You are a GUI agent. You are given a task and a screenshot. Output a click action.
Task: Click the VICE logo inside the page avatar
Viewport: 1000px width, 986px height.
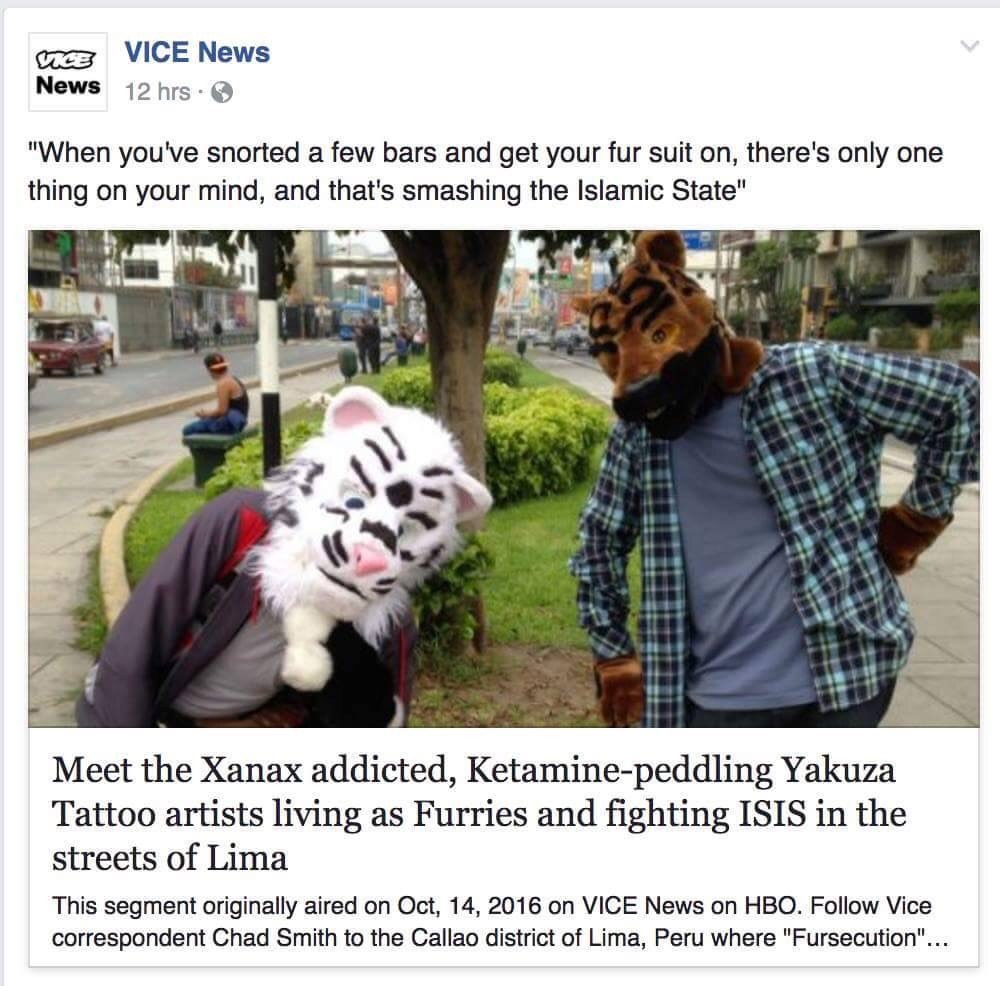[x=67, y=59]
